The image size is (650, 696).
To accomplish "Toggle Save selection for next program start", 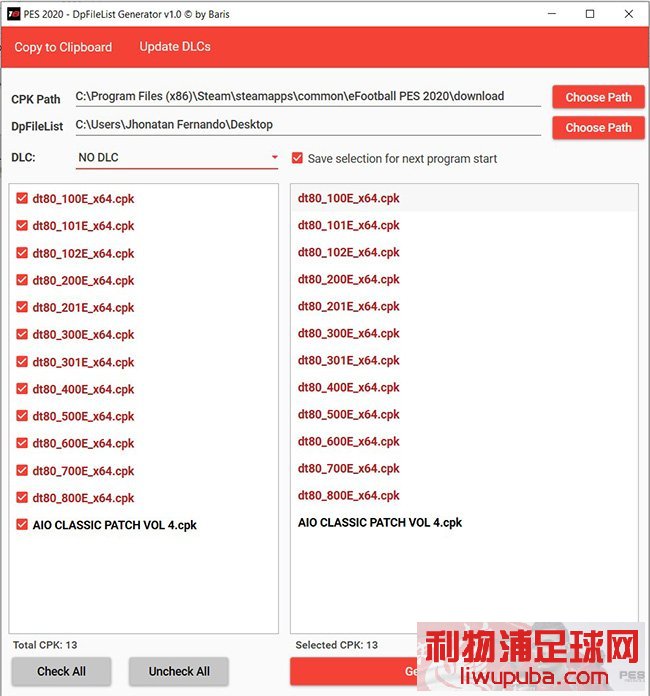I will point(297,158).
